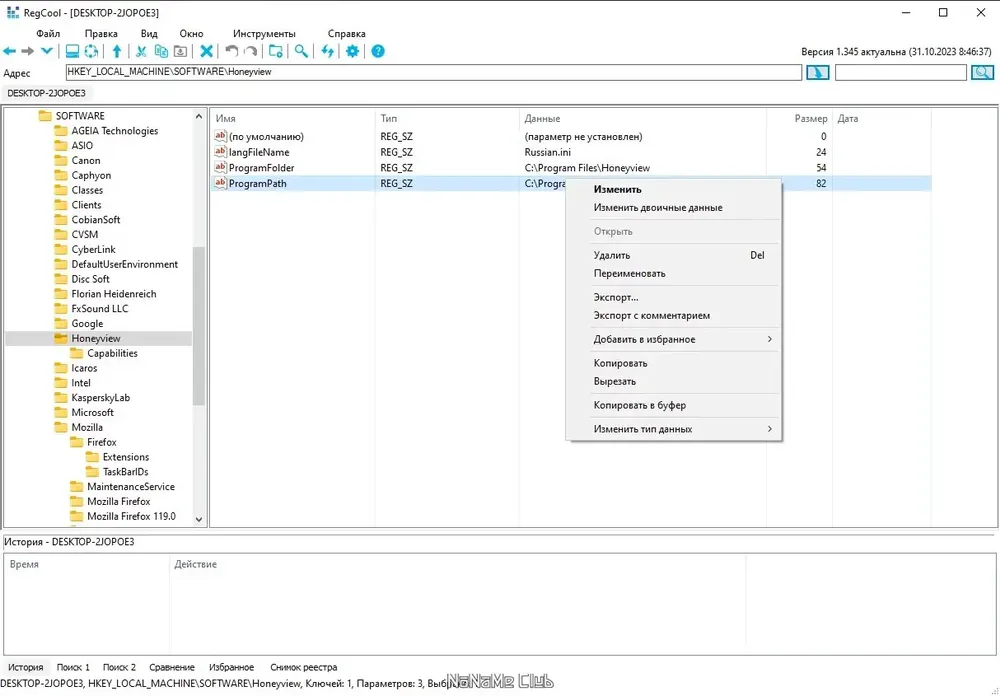
Task: Click the cut scissors icon
Action: click(142, 51)
